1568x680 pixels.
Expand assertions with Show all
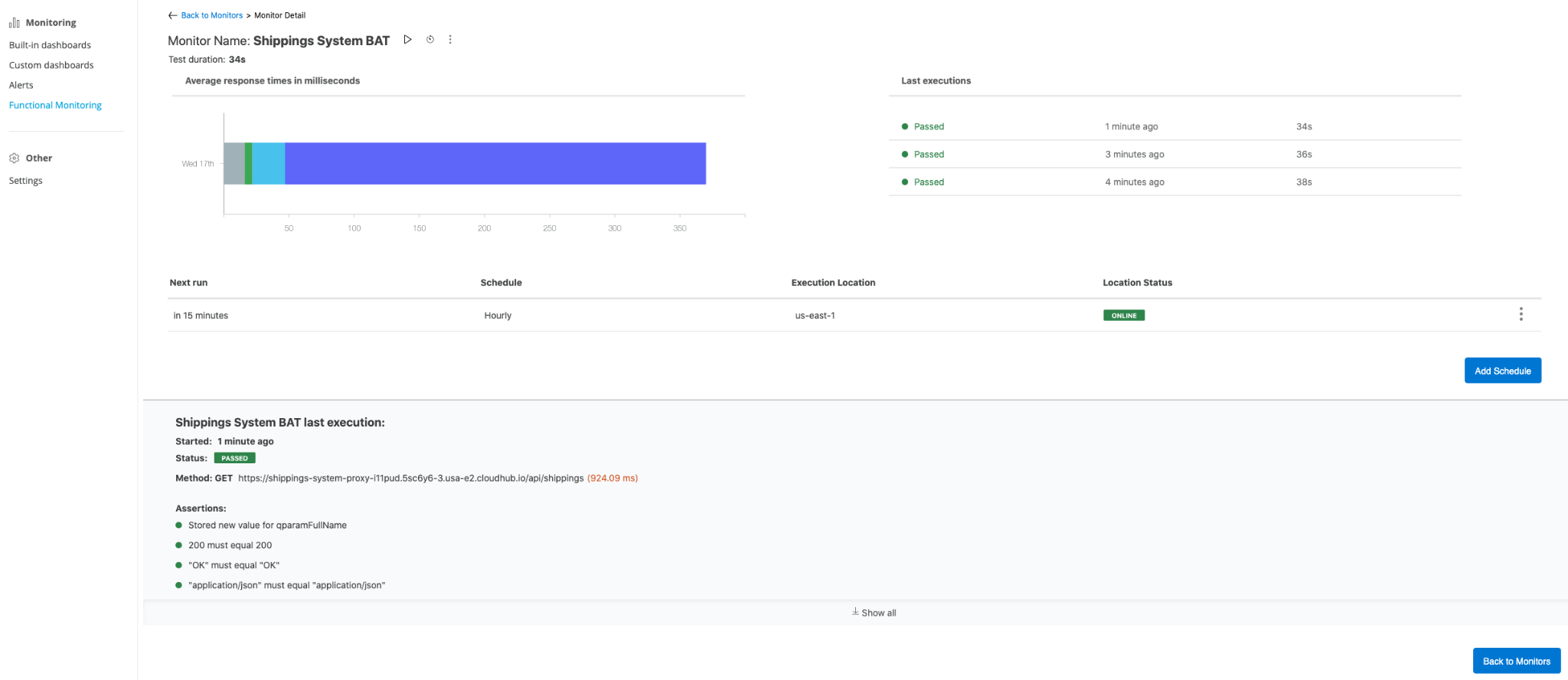pos(878,613)
